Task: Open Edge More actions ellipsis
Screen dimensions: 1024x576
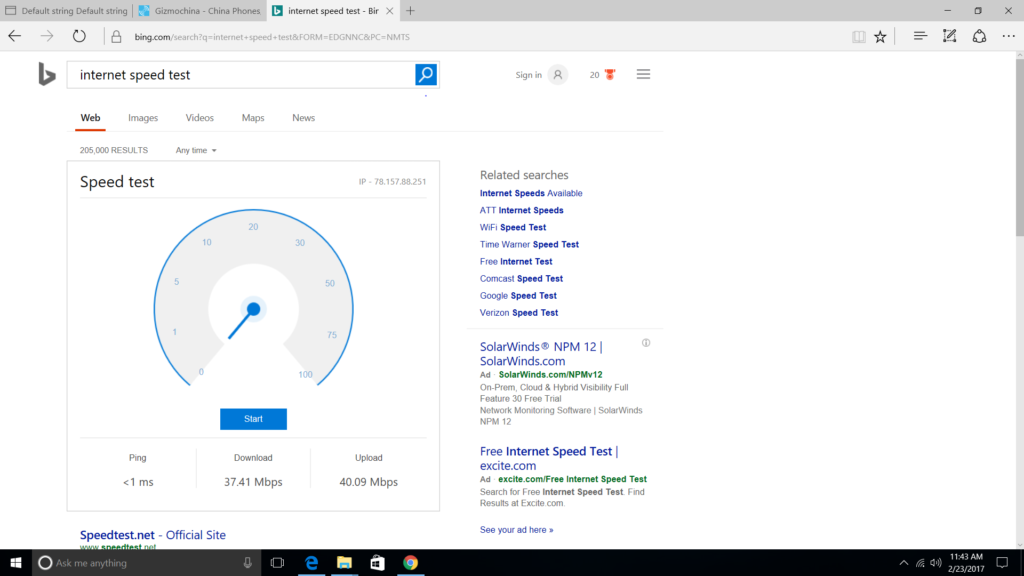Action: coord(1008,37)
